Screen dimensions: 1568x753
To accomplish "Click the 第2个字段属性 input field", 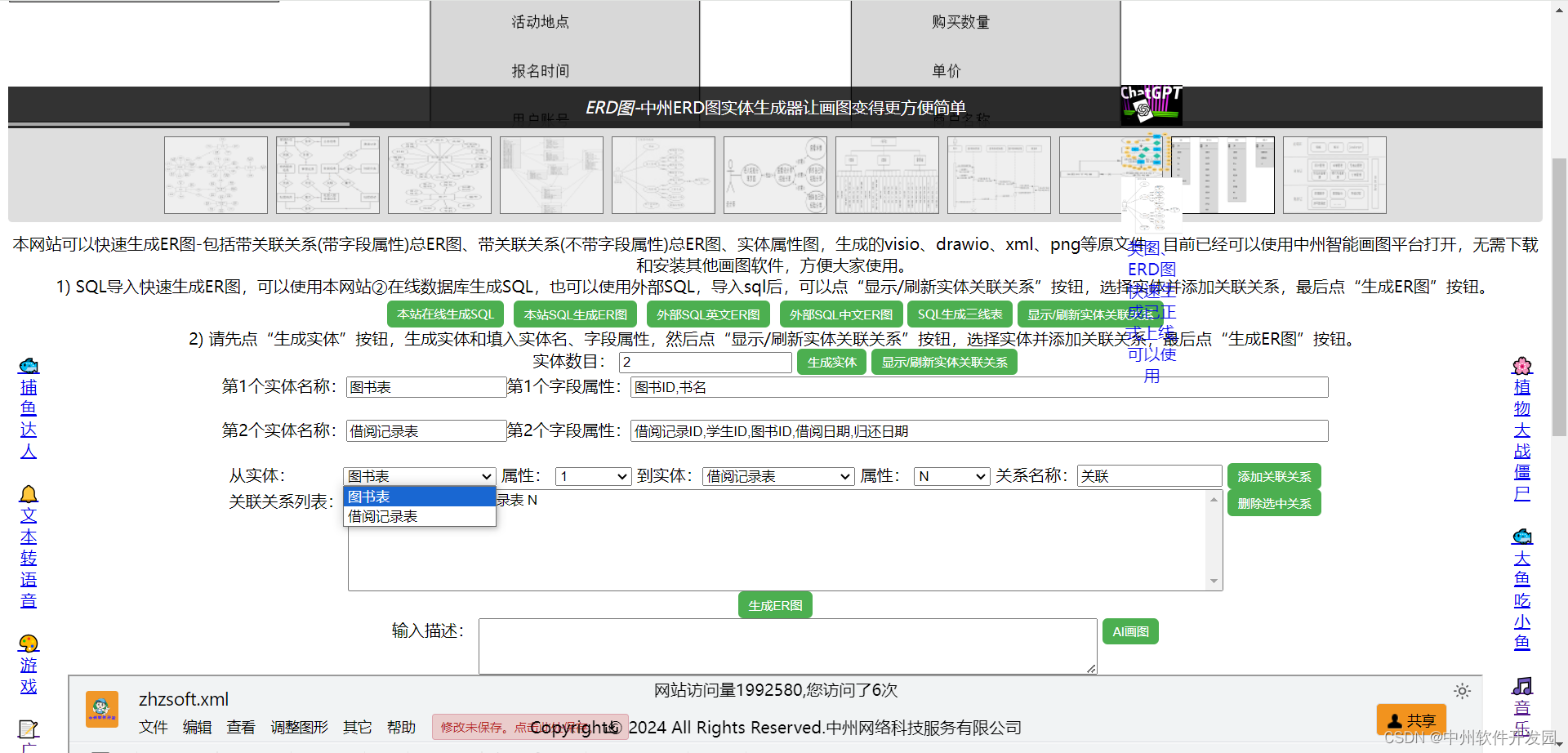I will click(979, 431).
